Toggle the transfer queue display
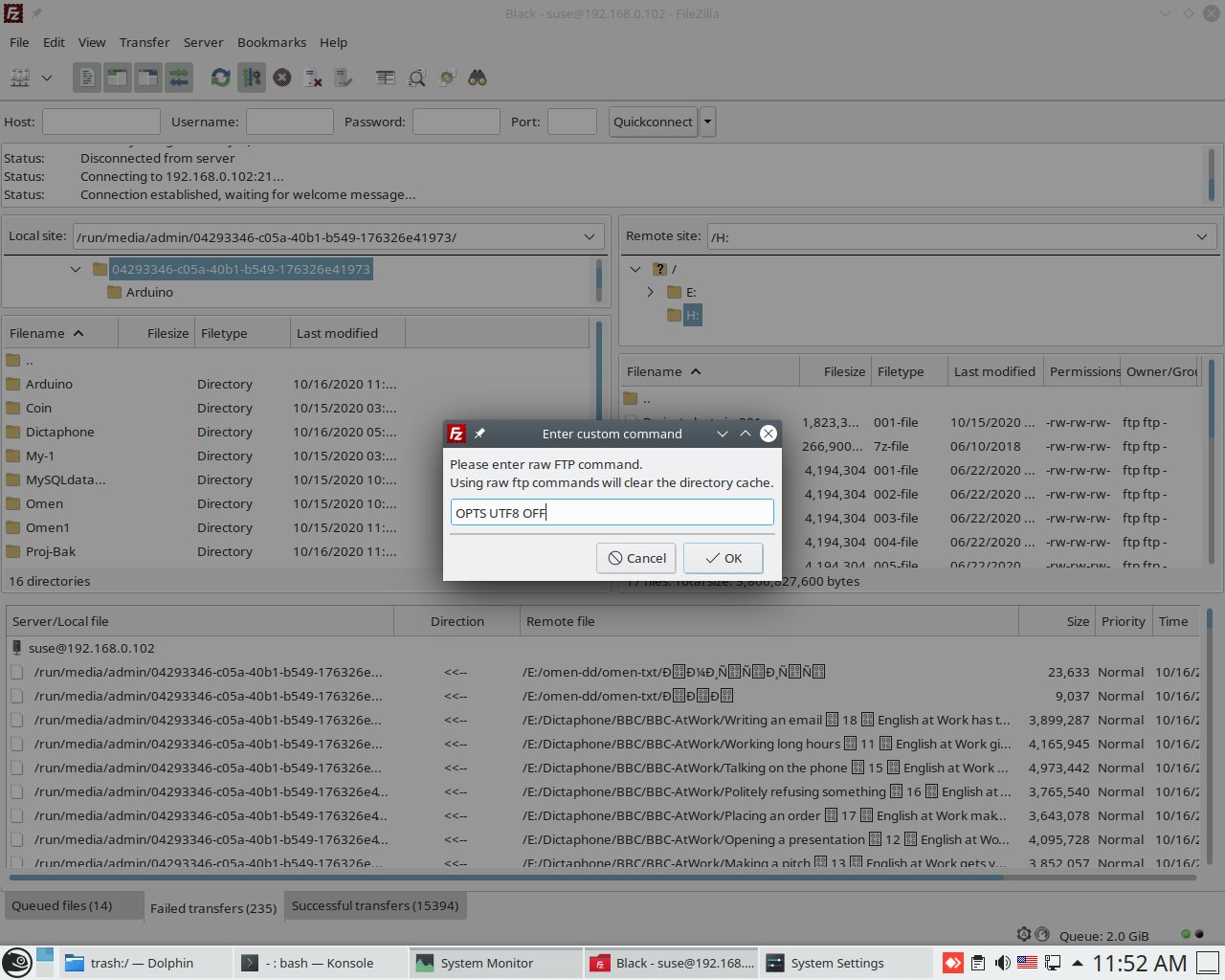Image resolution: width=1225 pixels, height=980 pixels. coord(179,78)
